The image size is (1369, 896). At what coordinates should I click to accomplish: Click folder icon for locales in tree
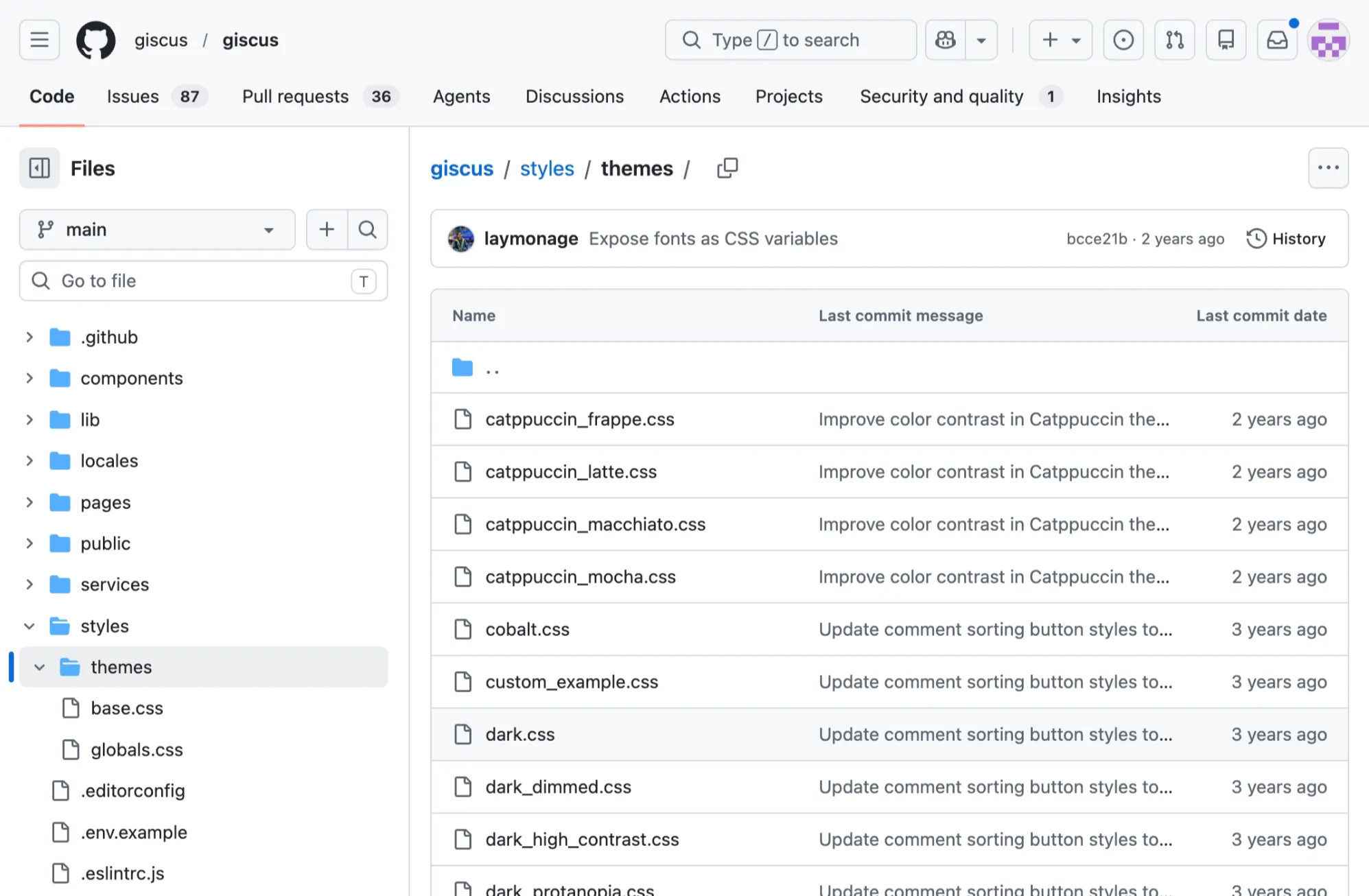click(x=60, y=460)
